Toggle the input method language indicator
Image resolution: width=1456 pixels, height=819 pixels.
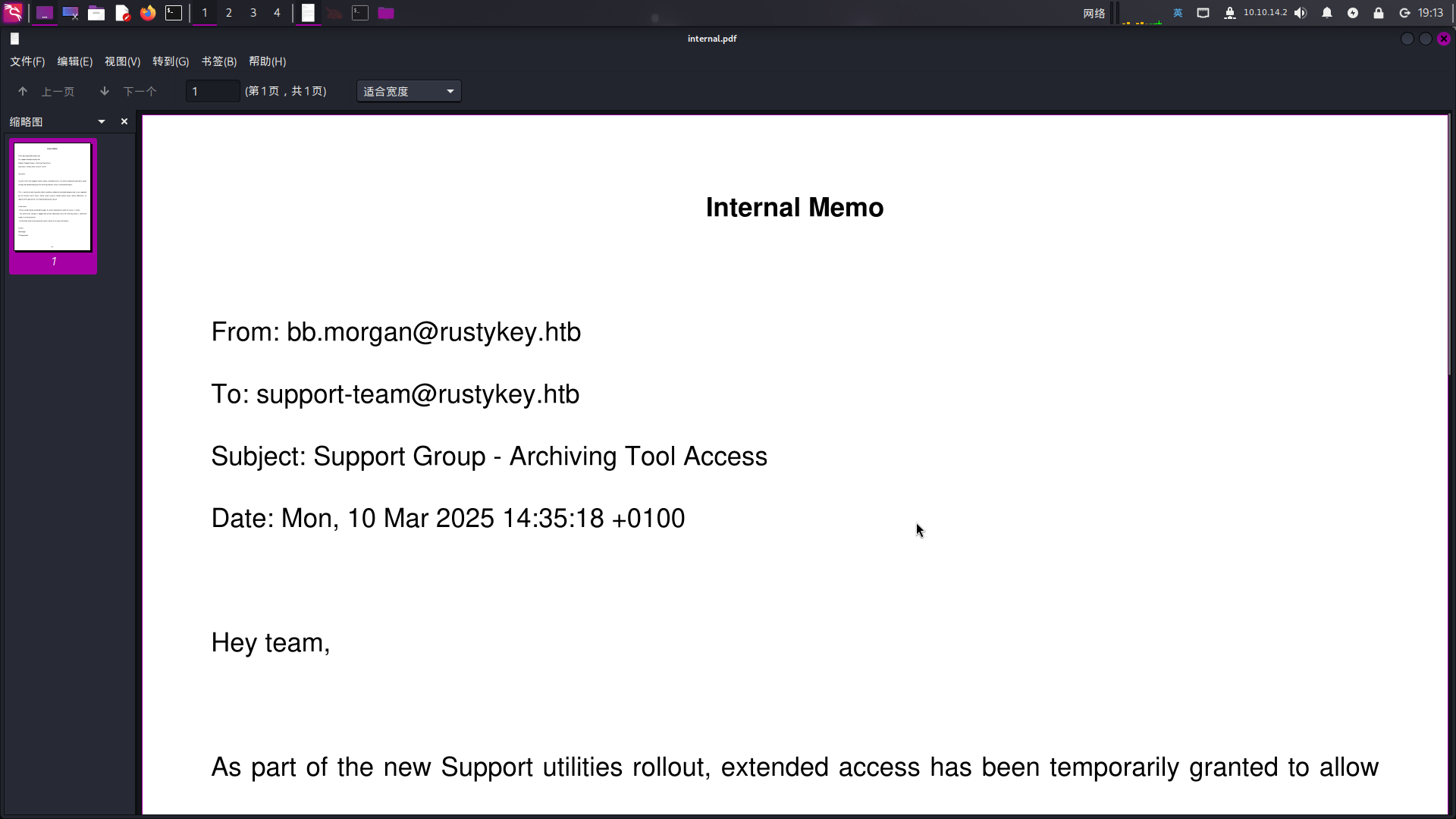[1178, 13]
